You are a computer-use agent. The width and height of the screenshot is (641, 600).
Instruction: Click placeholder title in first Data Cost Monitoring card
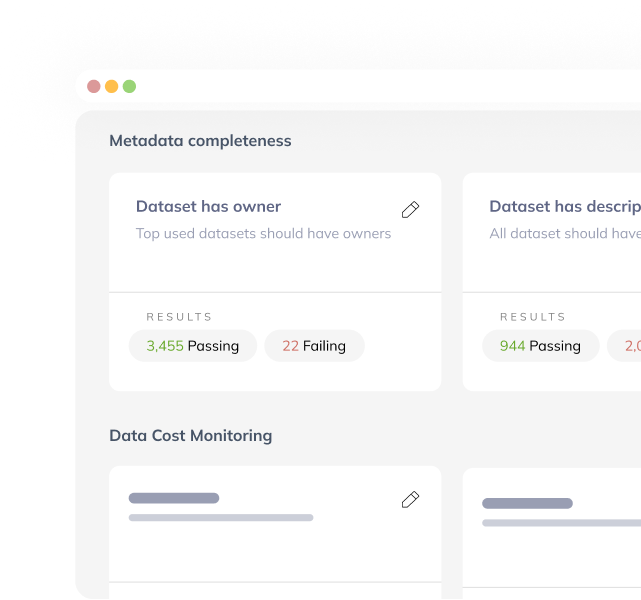click(x=174, y=498)
